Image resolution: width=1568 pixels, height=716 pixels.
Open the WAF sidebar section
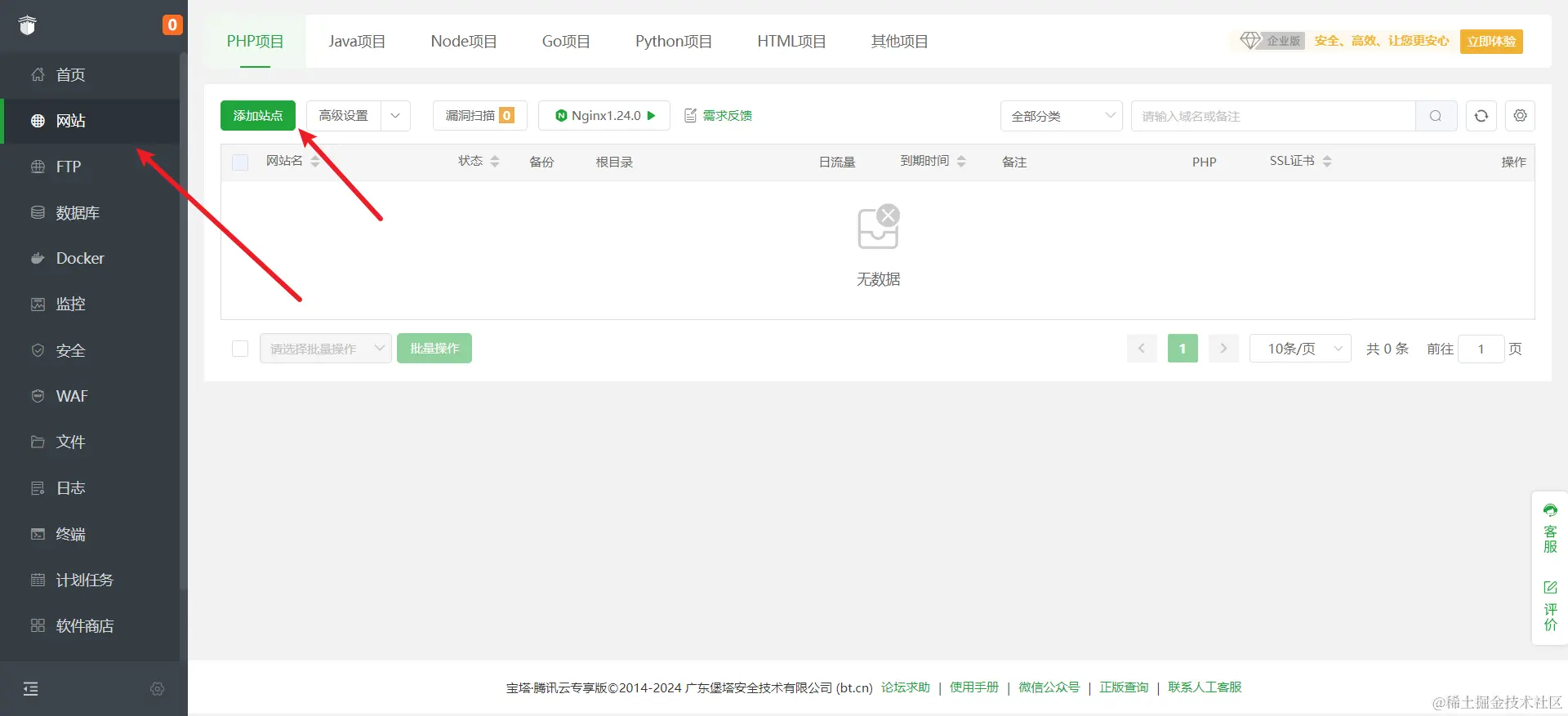[x=90, y=396]
